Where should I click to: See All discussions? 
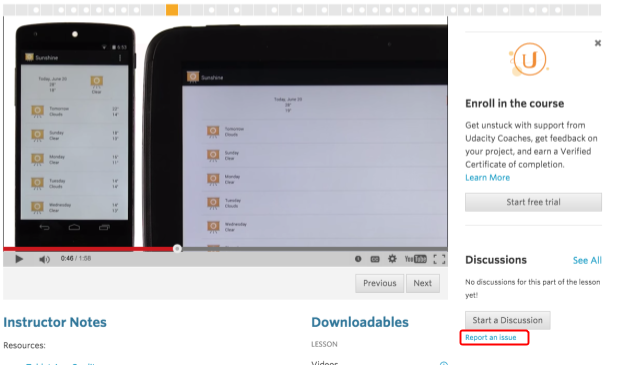pos(587,260)
